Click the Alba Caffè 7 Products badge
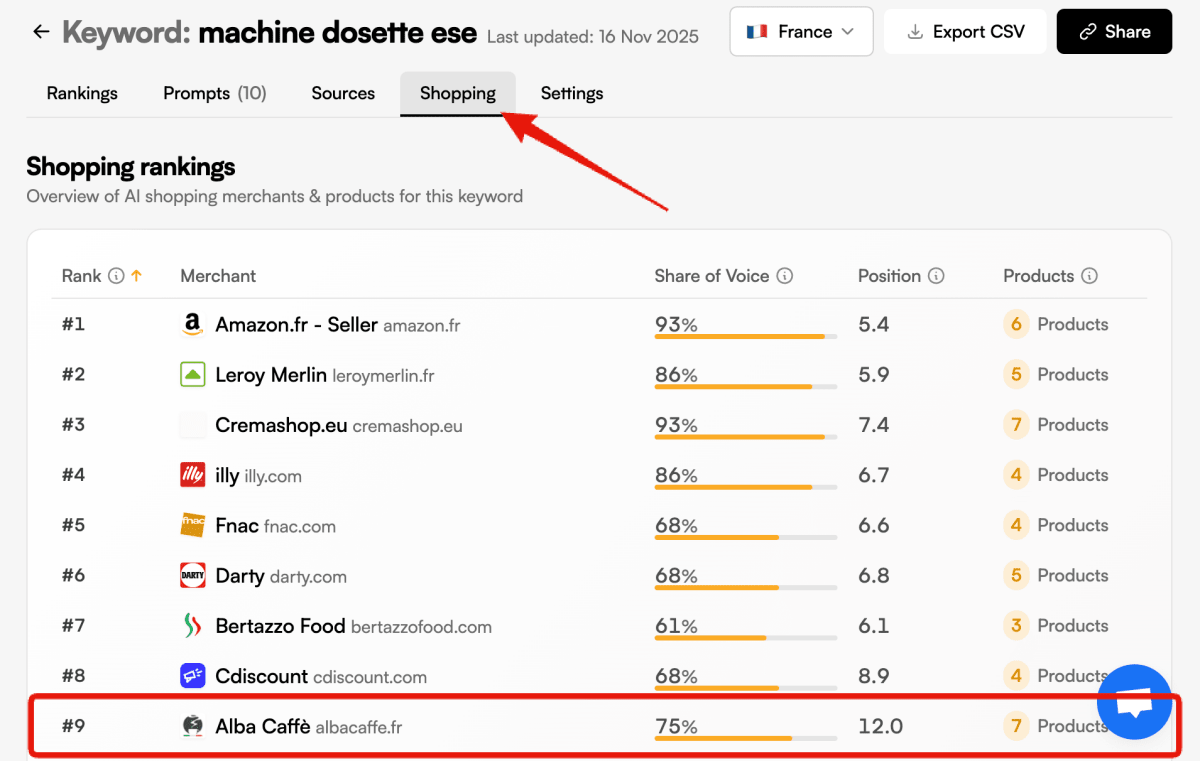Screen dimensions: 1200x761 [1016, 726]
